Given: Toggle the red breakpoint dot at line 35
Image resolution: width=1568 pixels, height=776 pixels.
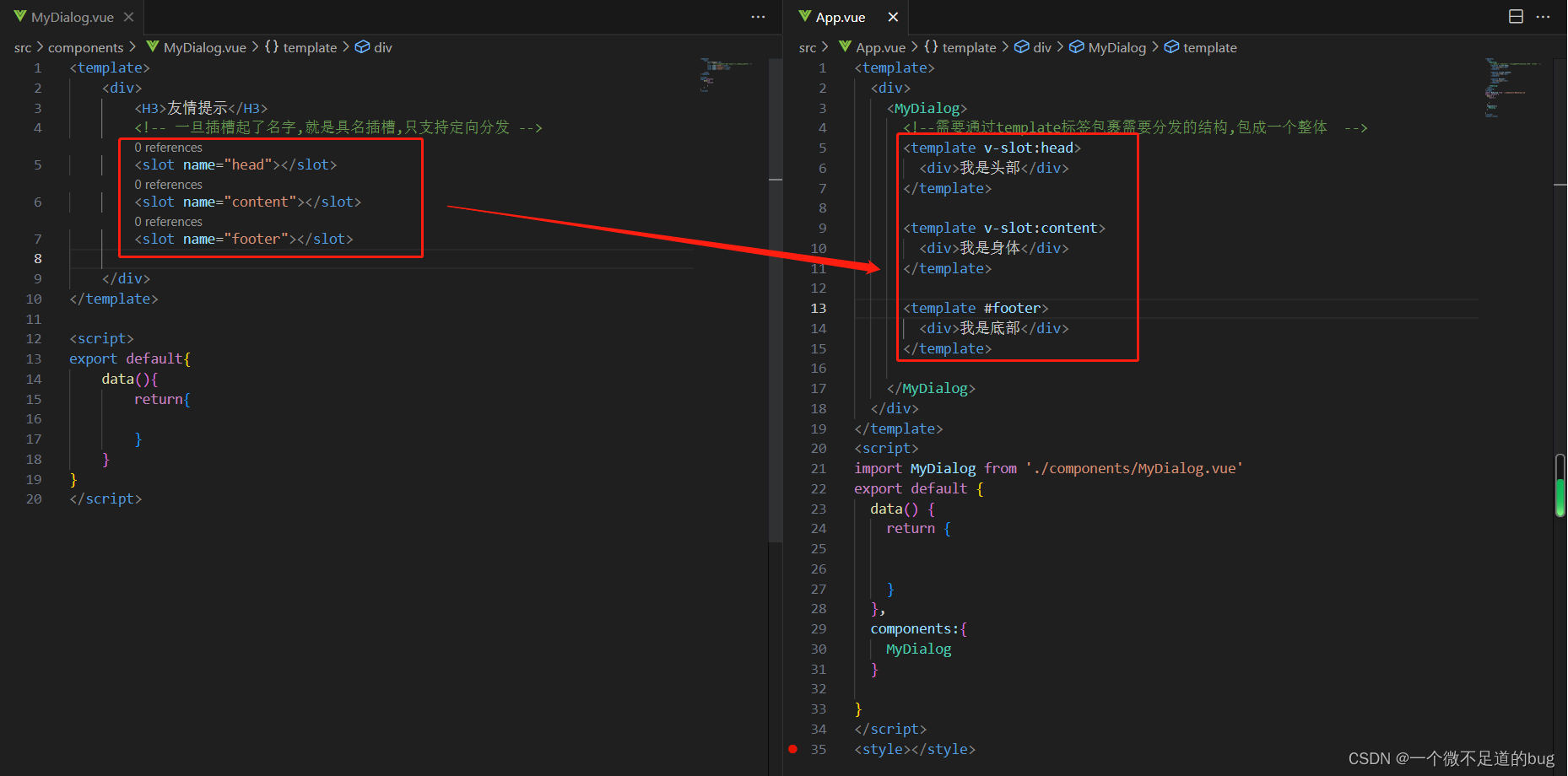Looking at the screenshot, I should [x=792, y=749].
